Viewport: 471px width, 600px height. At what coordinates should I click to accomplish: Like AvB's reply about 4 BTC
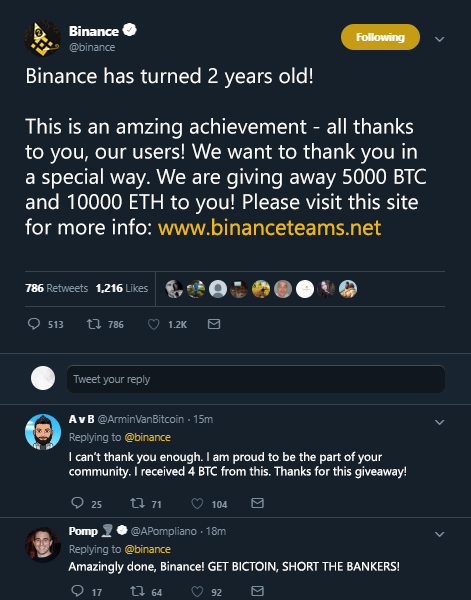(x=197, y=503)
